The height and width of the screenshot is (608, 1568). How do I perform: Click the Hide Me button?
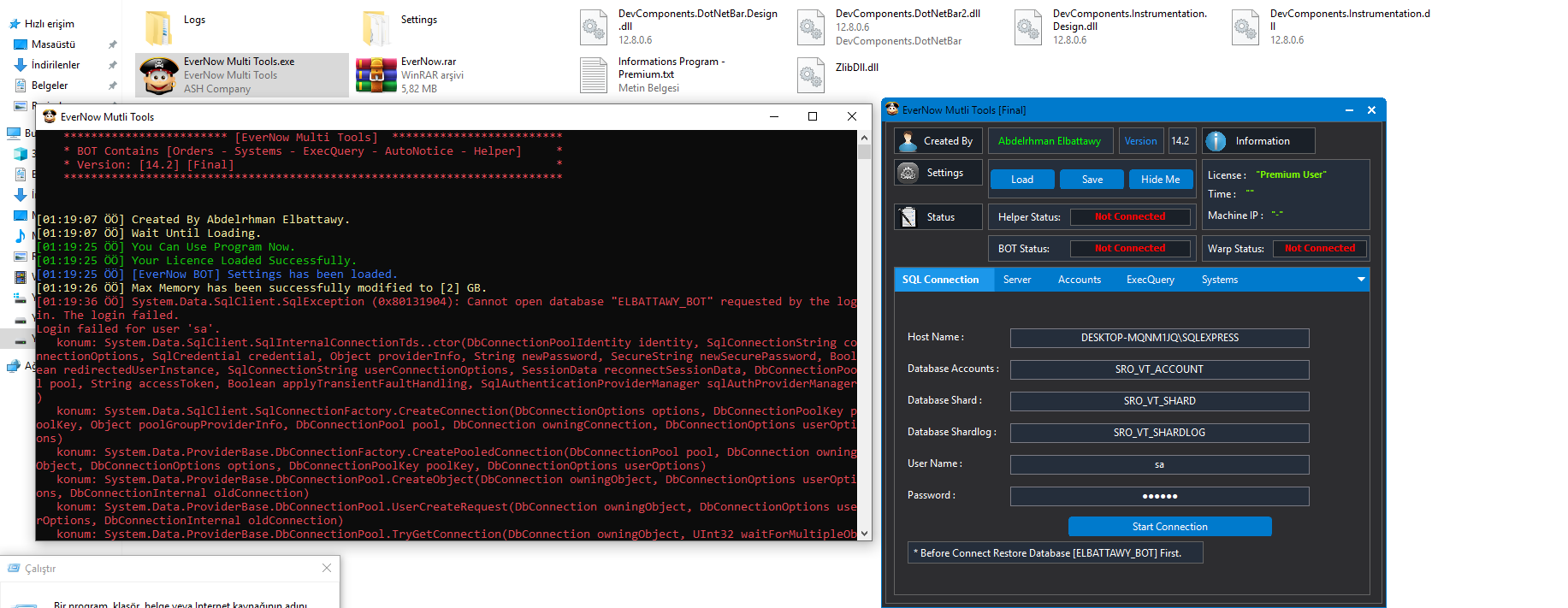click(1161, 180)
